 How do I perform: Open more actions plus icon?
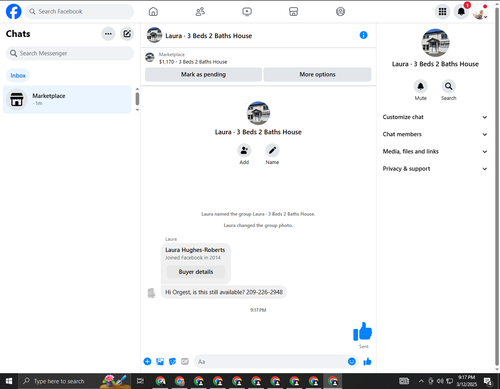coord(147,361)
